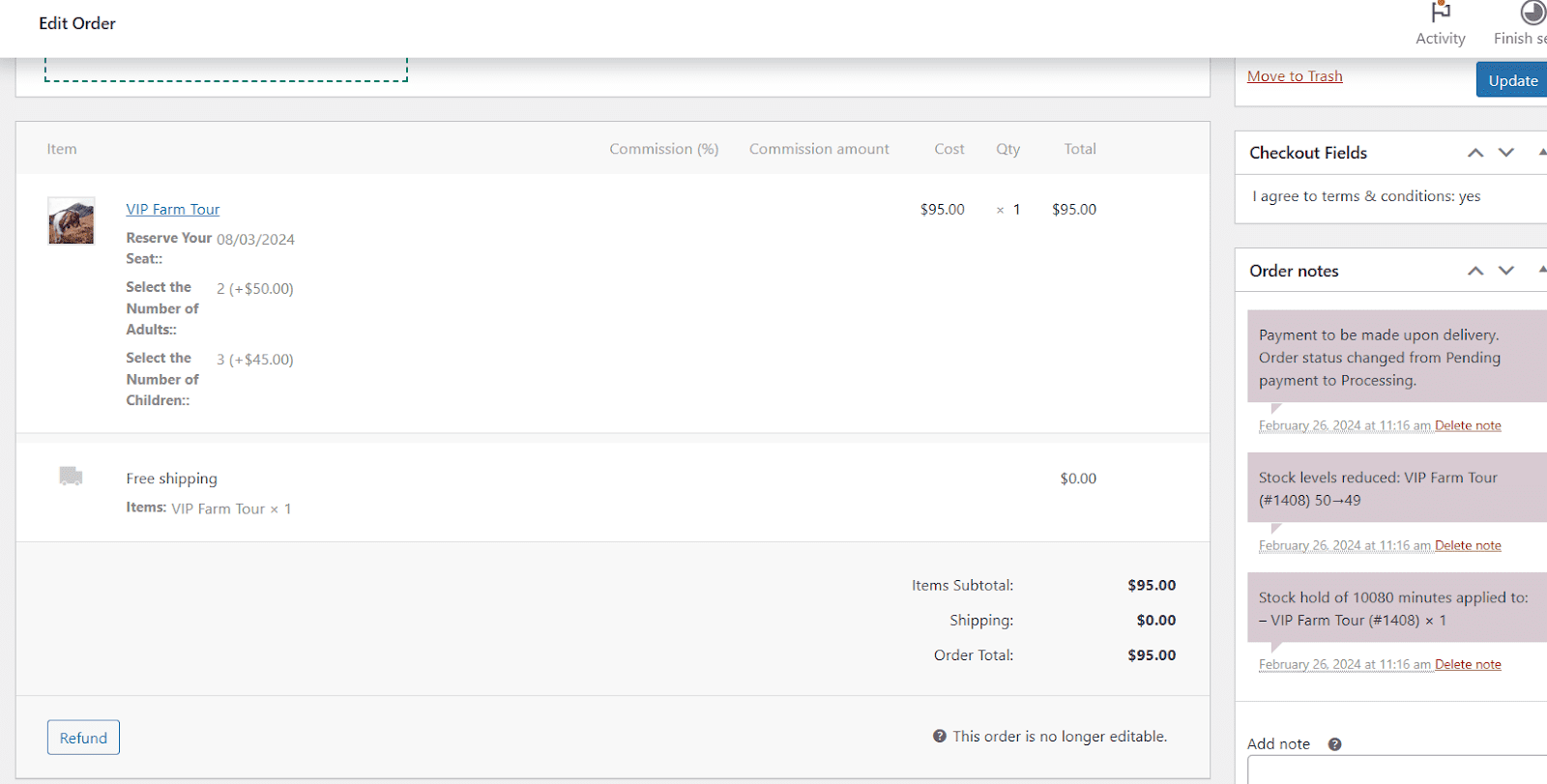The width and height of the screenshot is (1547, 784).
Task: Click the Cost column header
Action: (x=949, y=149)
